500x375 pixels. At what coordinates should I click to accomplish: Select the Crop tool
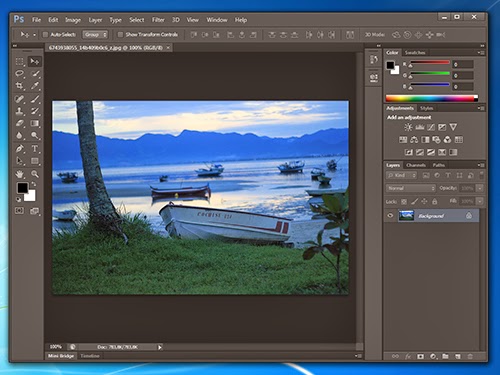[x=19, y=86]
